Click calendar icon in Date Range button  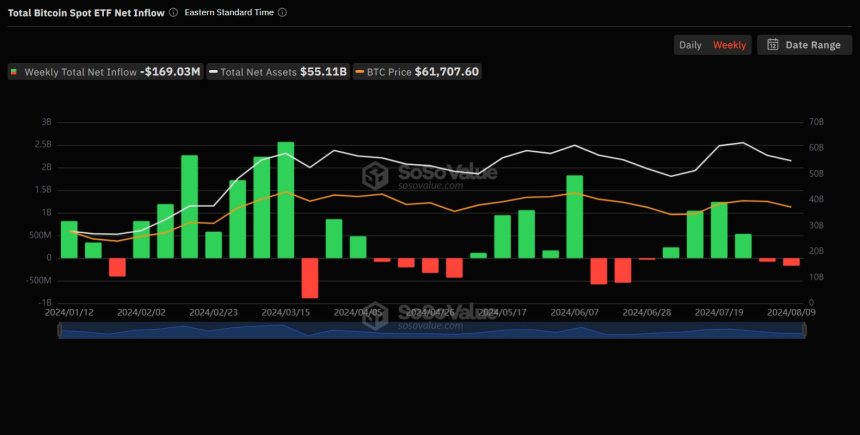coord(773,45)
